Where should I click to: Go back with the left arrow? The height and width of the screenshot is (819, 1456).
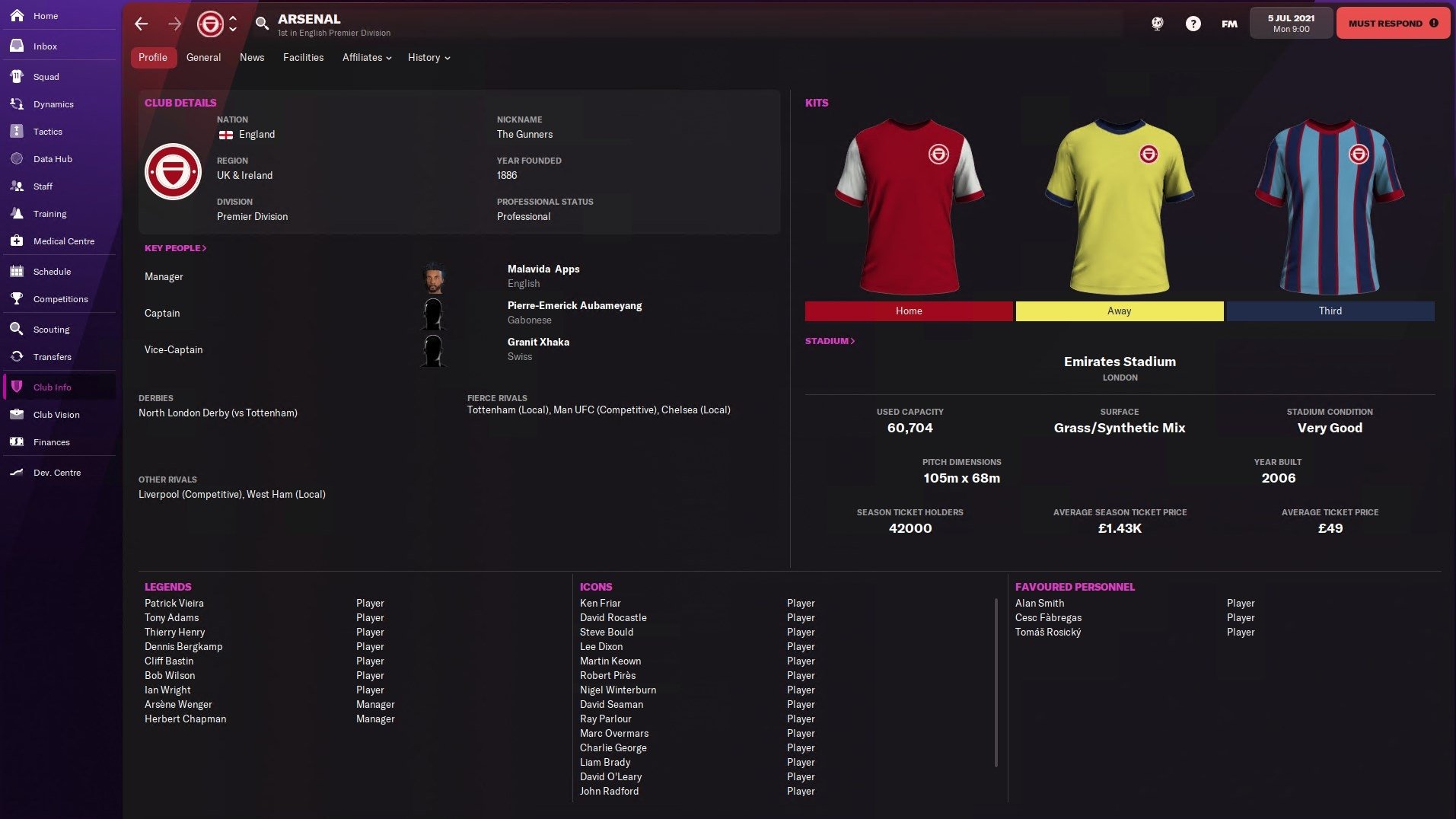pos(142,24)
